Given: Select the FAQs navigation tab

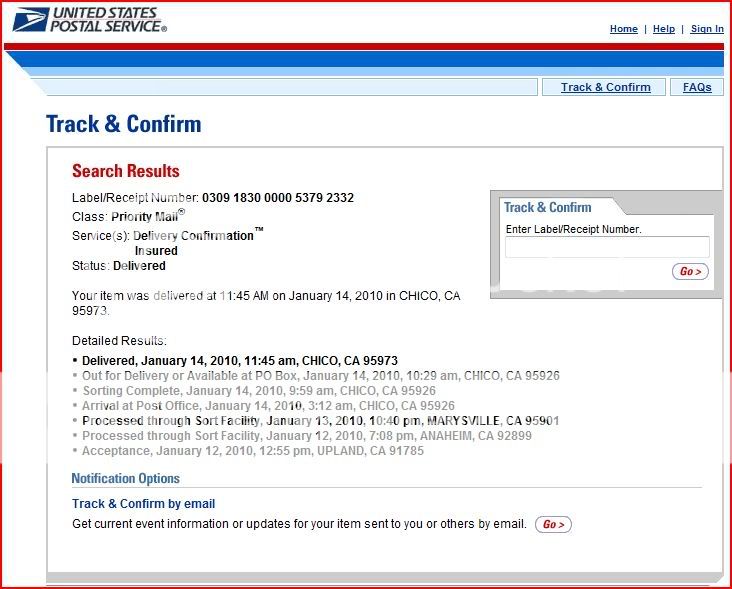Looking at the screenshot, I should click(x=697, y=87).
